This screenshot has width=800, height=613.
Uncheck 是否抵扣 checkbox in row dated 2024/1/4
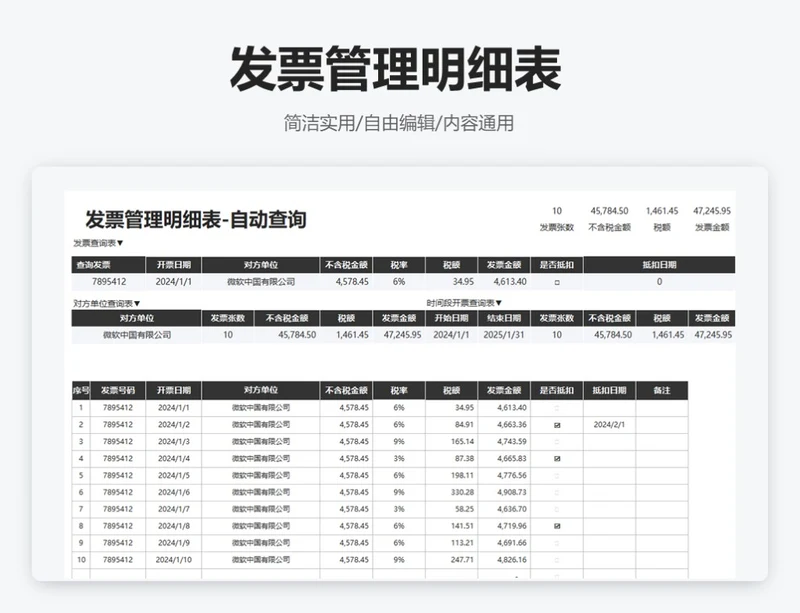click(x=557, y=458)
